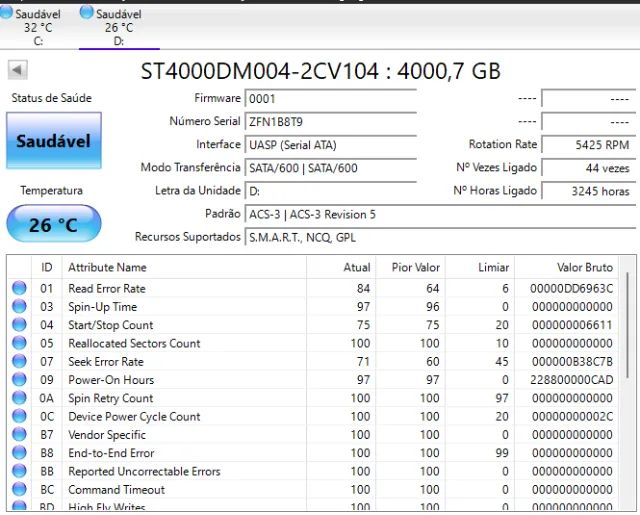Click raw value 000000006611
The height and width of the screenshot is (515, 640).
coord(572,325)
